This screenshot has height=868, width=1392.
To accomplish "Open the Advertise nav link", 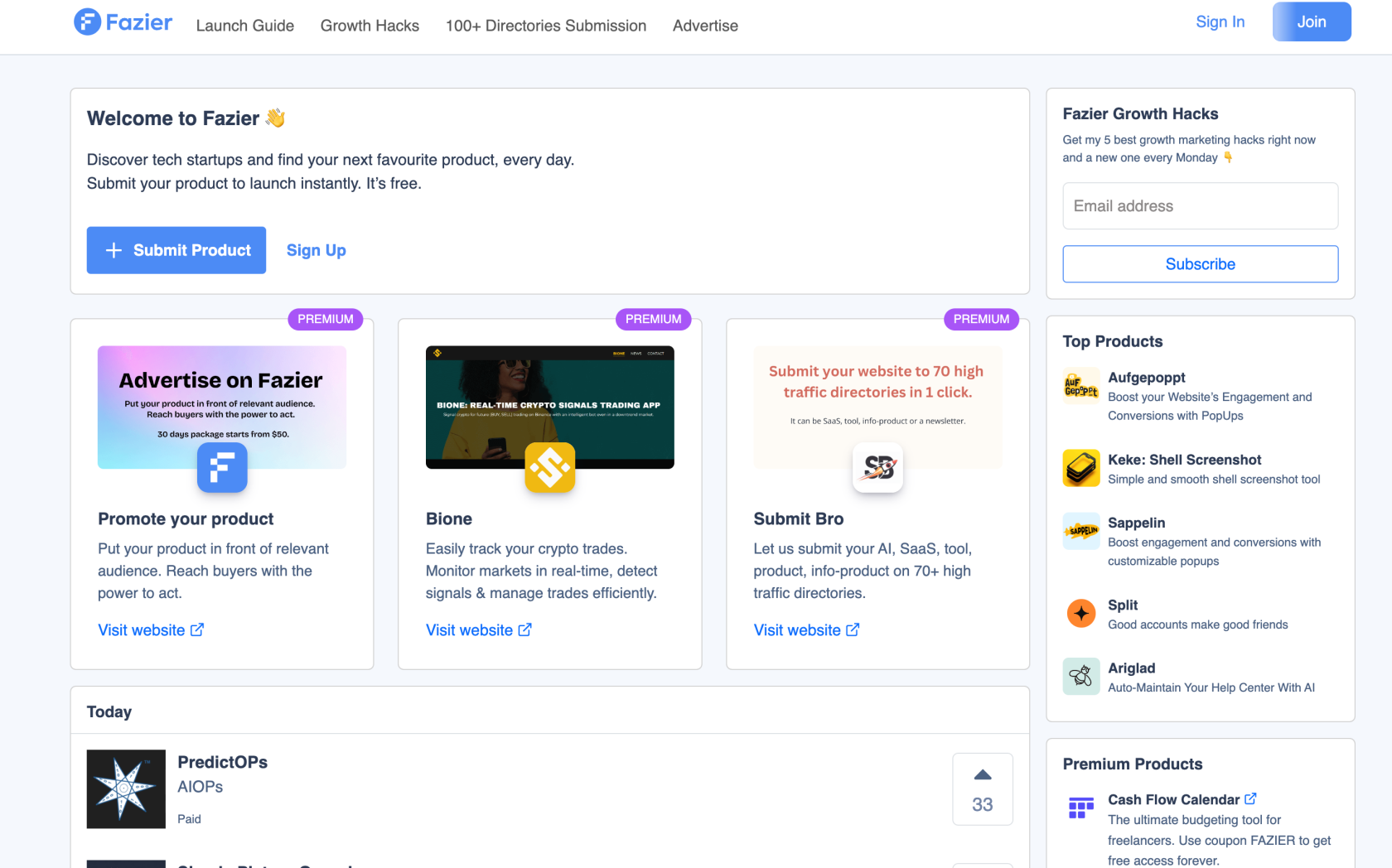I will coord(705,26).
